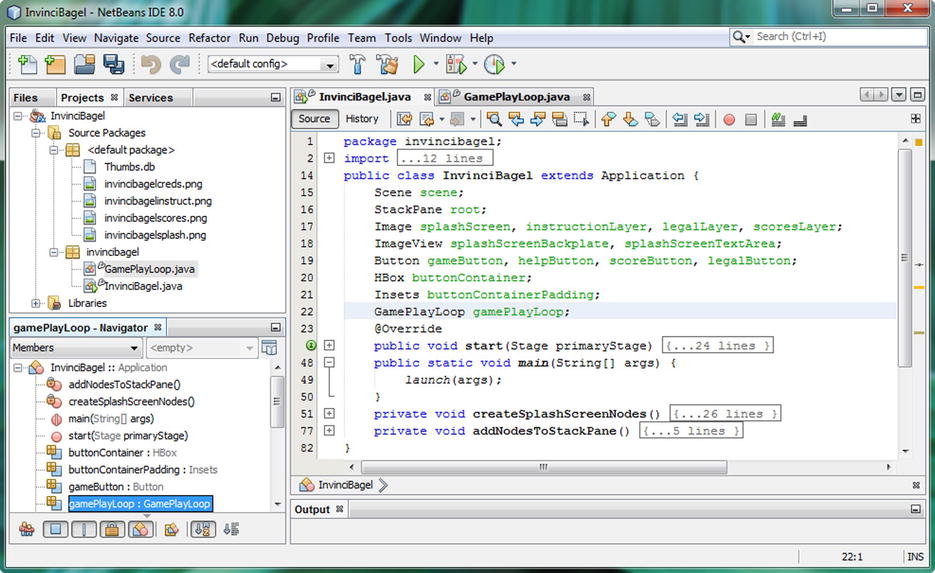
Task: Collapse the Source Packages tree node
Action: click(36, 133)
